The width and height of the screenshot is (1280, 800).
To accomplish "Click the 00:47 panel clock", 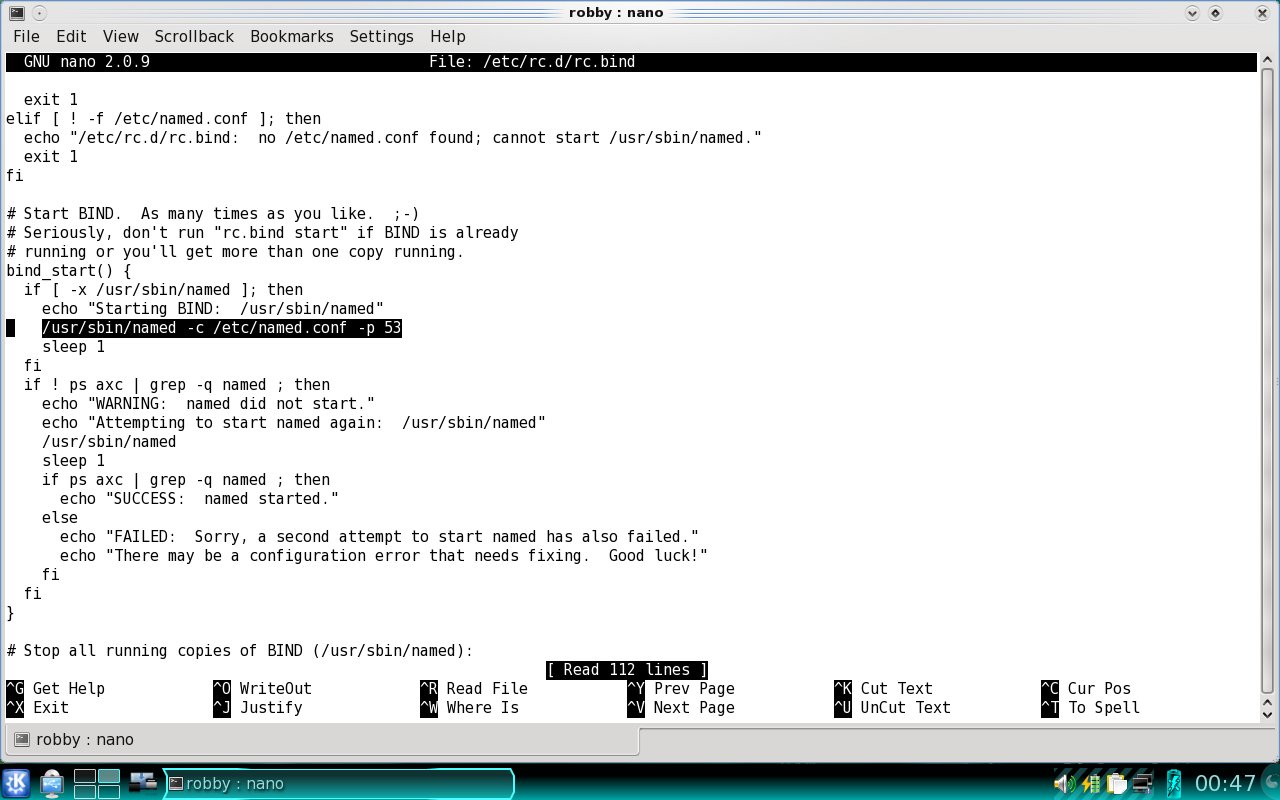I will pos(1226,783).
